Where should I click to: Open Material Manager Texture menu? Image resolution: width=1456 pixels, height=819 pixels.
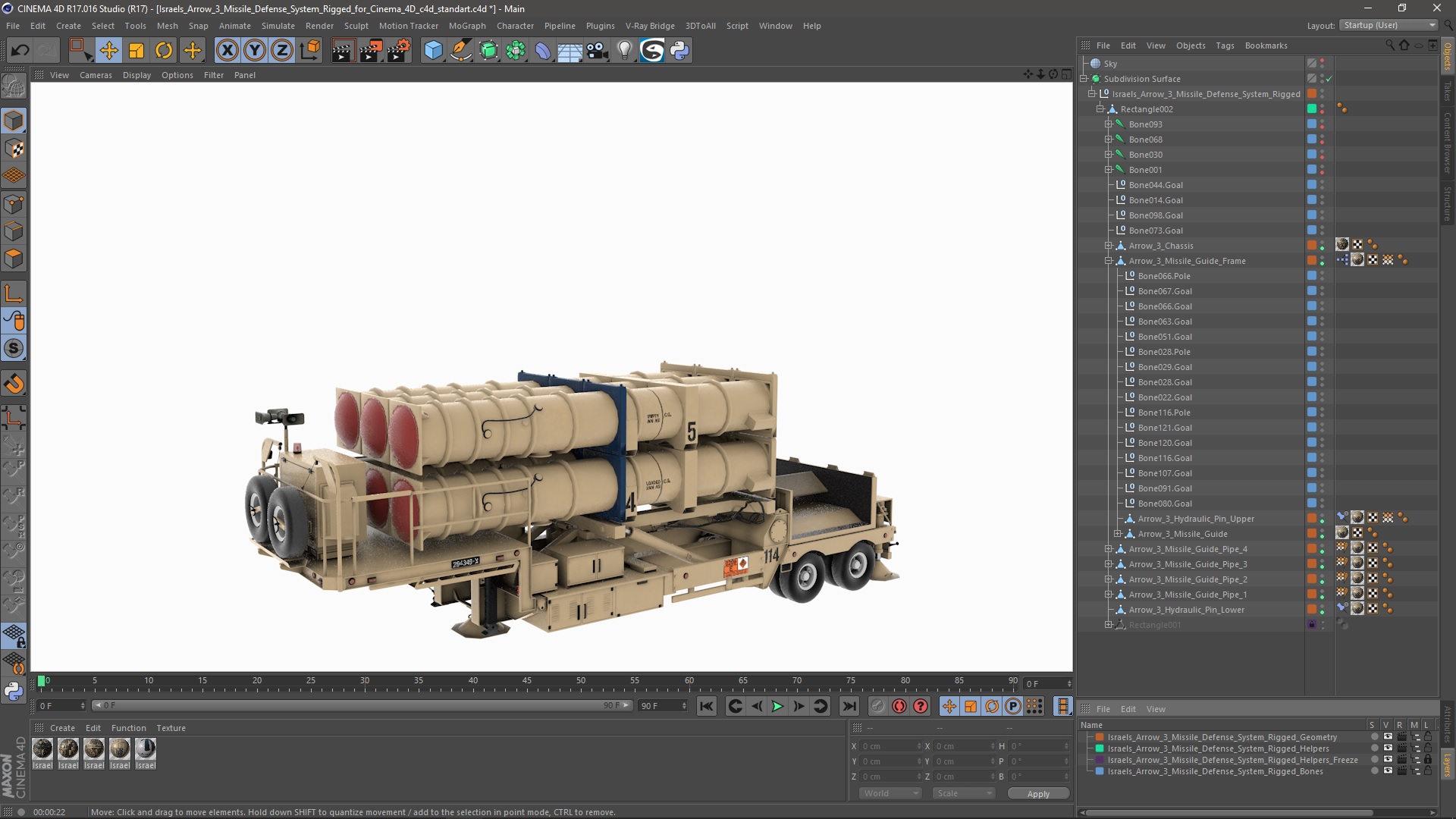pyautogui.click(x=171, y=728)
